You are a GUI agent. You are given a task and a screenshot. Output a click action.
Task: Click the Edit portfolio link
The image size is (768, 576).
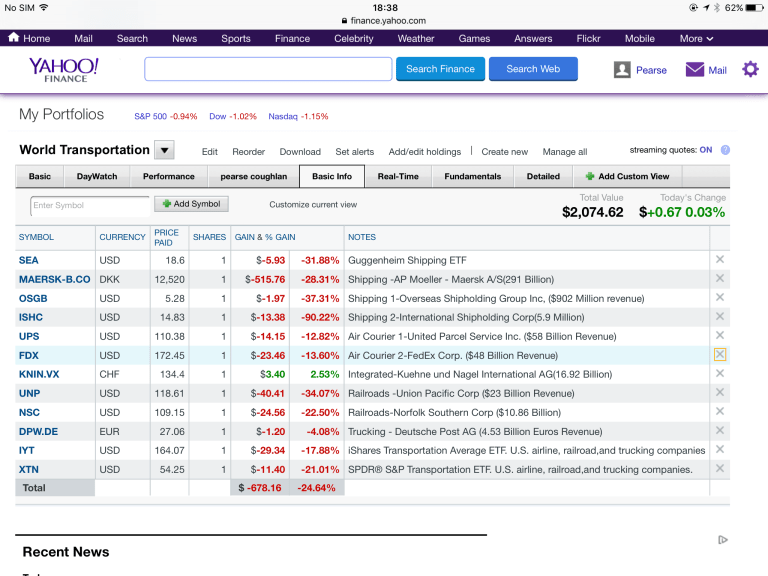(210, 152)
